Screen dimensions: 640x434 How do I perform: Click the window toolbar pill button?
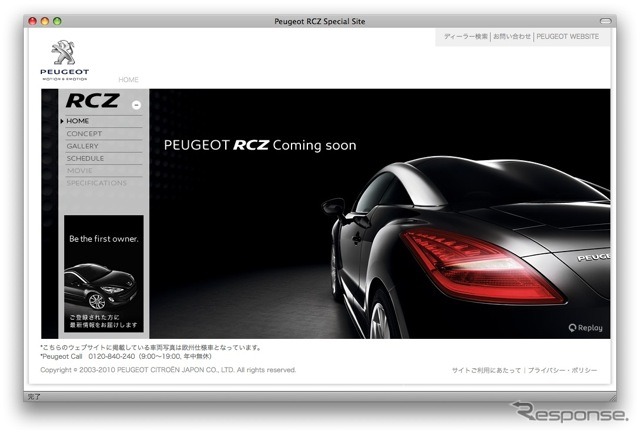click(x=605, y=21)
